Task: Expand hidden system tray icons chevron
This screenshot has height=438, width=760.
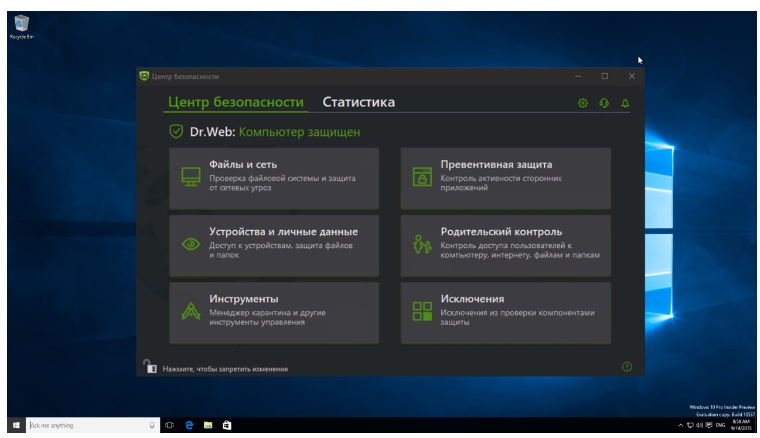Action: pyautogui.click(x=681, y=425)
